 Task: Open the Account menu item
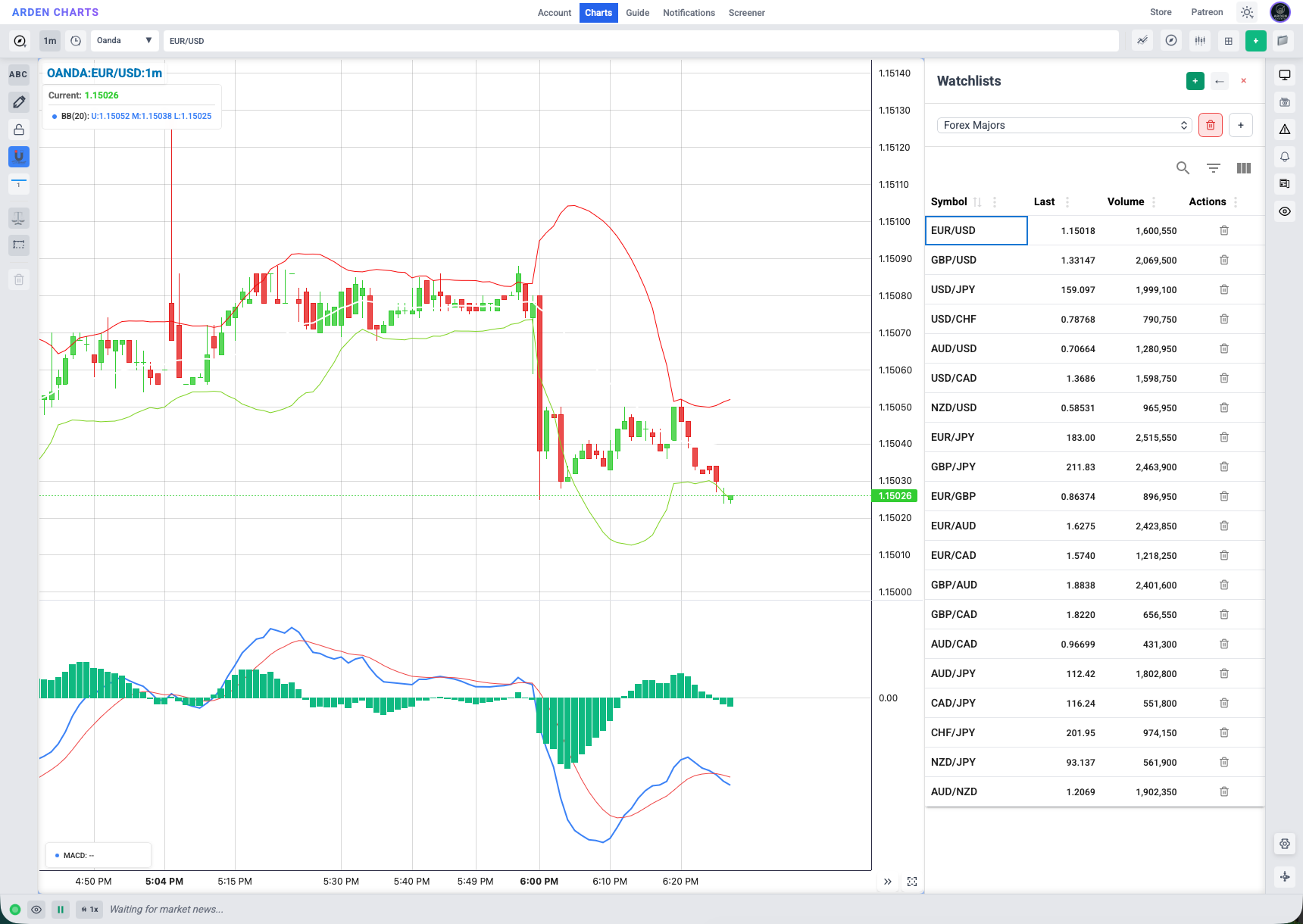click(x=554, y=13)
